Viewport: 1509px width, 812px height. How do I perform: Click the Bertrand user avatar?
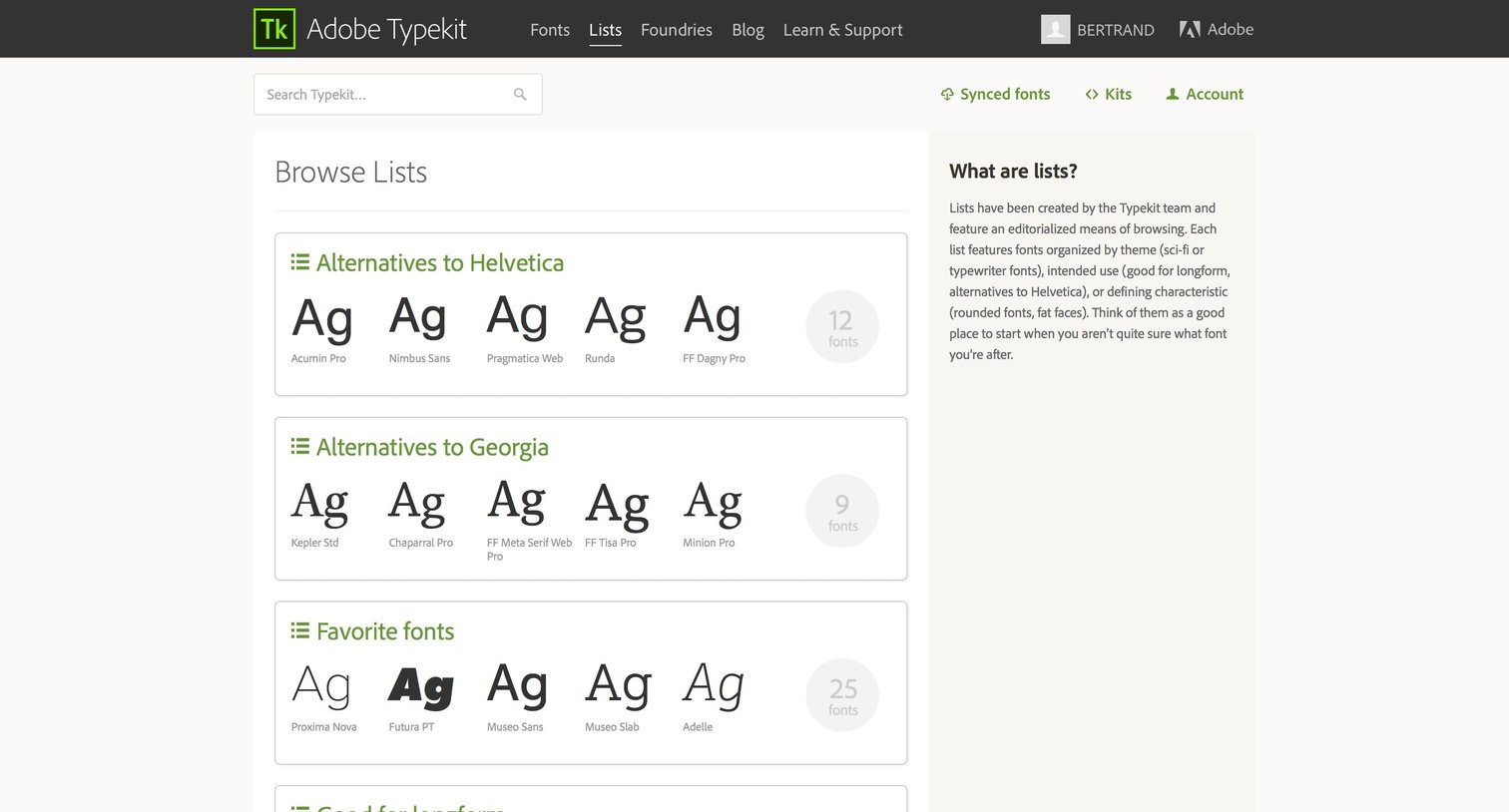pyautogui.click(x=1056, y=29)
